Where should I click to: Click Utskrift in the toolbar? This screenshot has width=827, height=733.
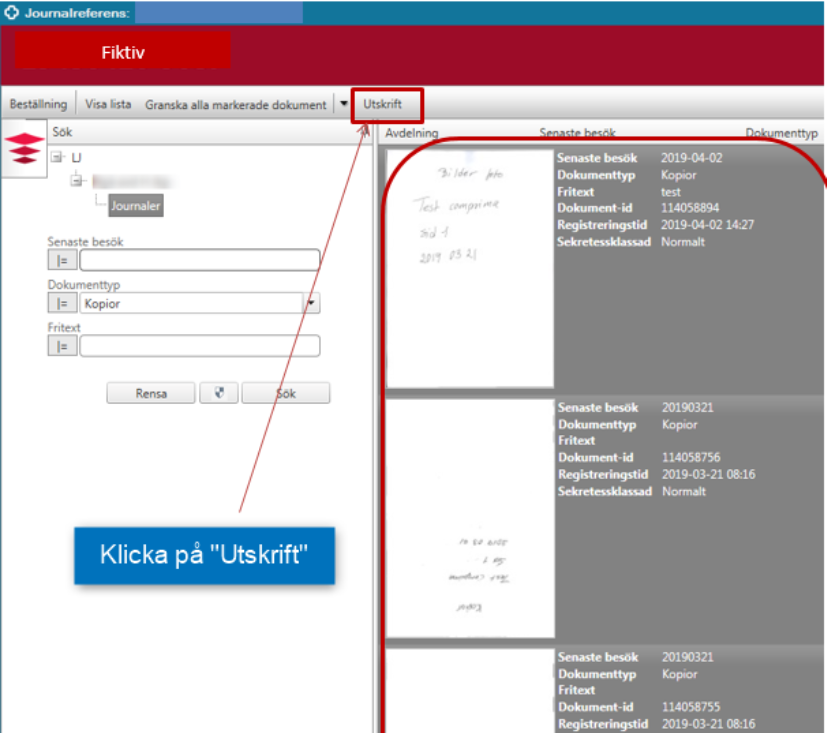point(383,104)
